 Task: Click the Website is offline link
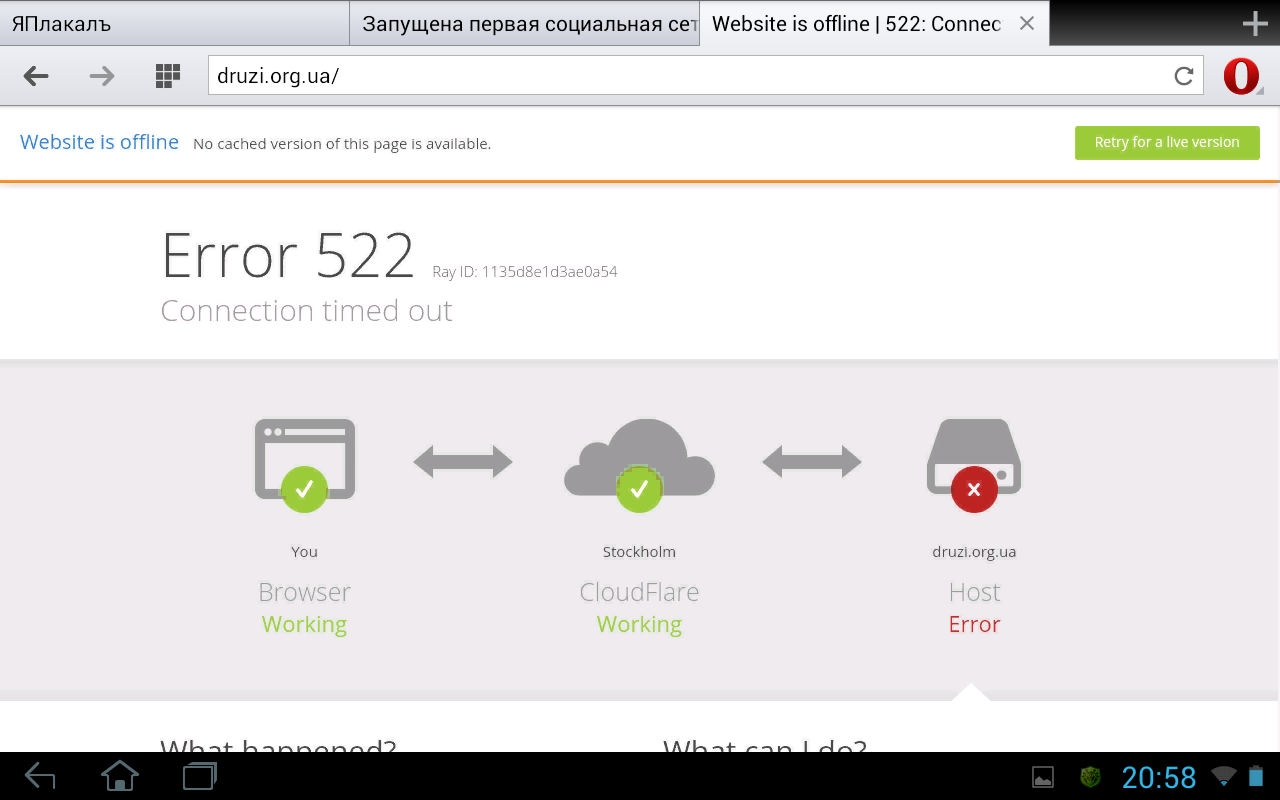pyautogui.click(x=99, y=142)
